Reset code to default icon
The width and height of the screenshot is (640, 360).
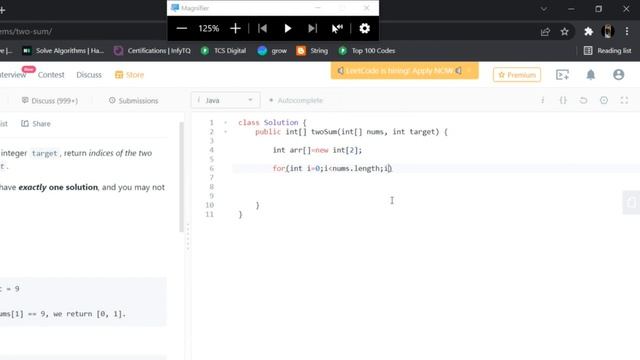(583, 100)
